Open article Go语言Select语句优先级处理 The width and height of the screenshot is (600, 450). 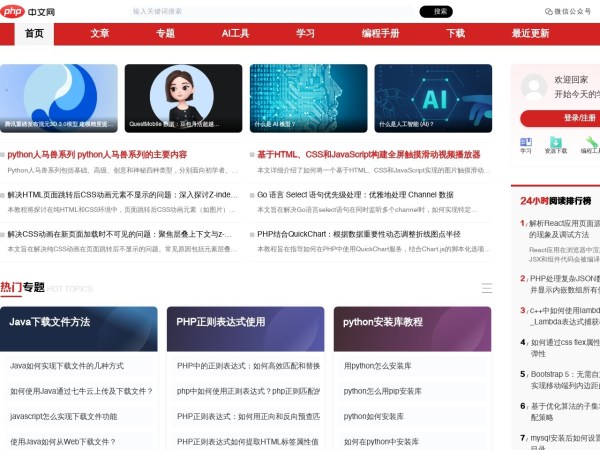tap(355, 195)
